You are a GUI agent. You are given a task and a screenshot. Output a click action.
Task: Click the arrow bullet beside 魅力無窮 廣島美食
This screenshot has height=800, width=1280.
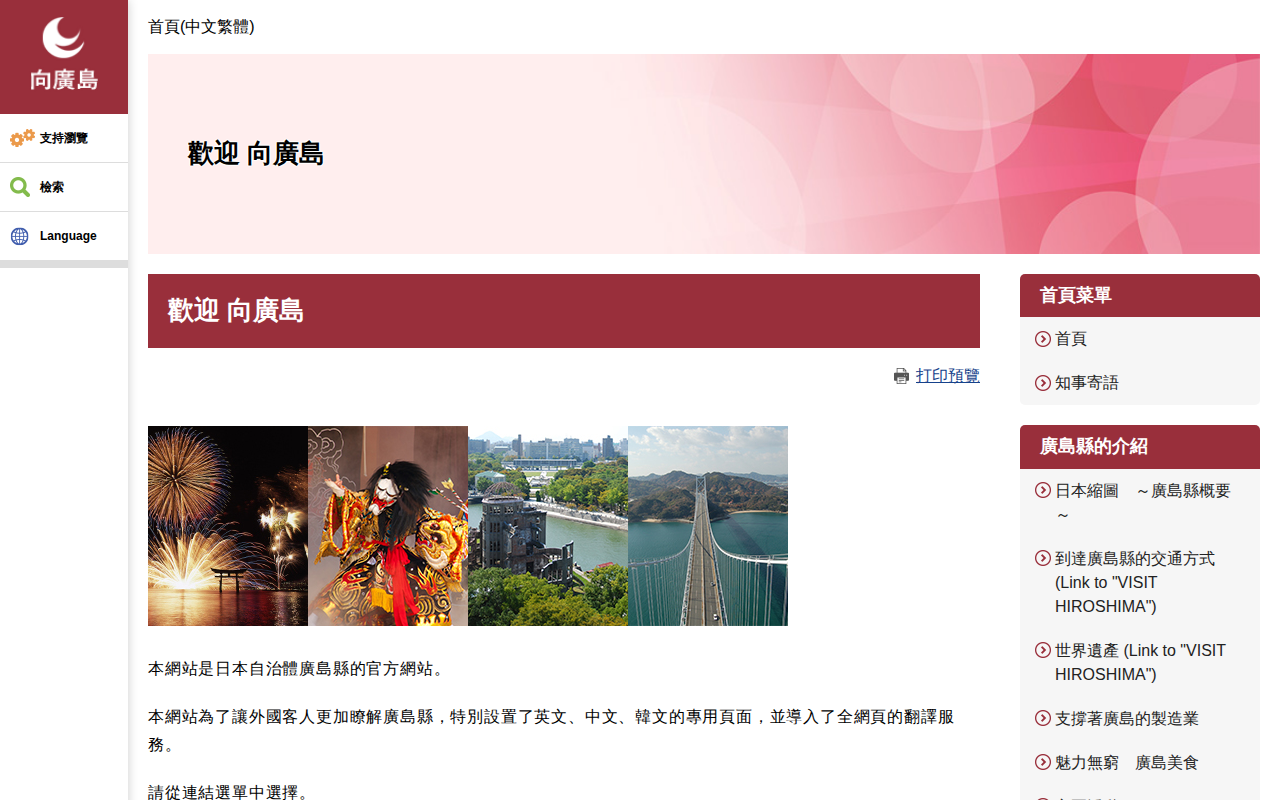tap(1043, 763)
